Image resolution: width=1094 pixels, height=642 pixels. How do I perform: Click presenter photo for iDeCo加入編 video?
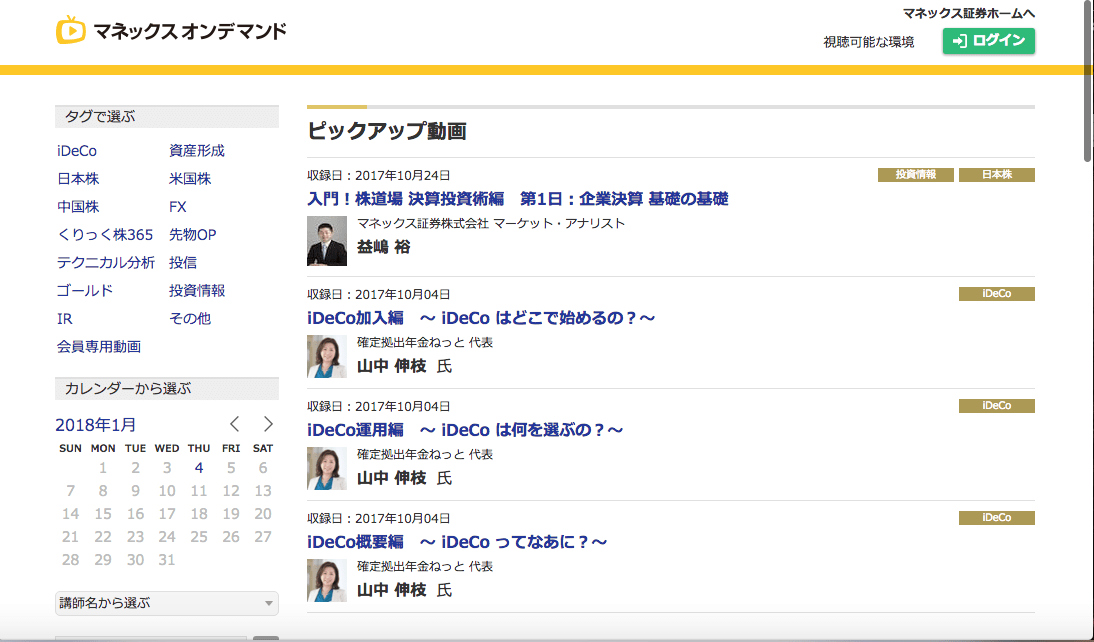tap(327, 356)
